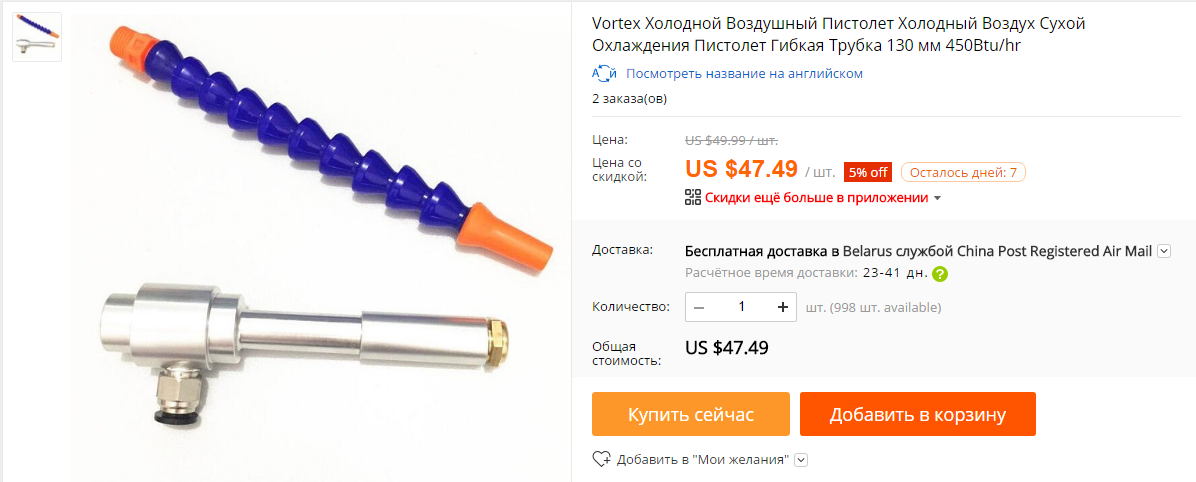Open the green question mark delivery help
Image resolution: width=1196 pixels, height=482 pixels.
click(x=940, y=274)
